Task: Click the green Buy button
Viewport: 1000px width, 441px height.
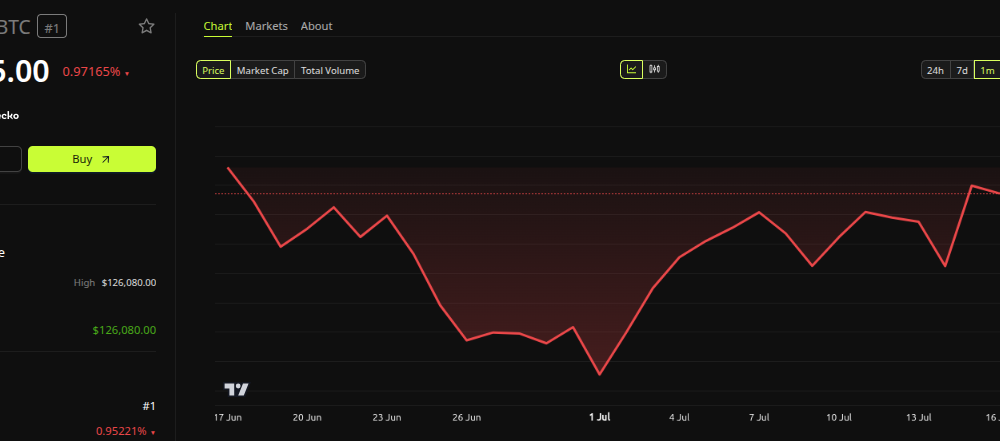Action: coord(92,159)
